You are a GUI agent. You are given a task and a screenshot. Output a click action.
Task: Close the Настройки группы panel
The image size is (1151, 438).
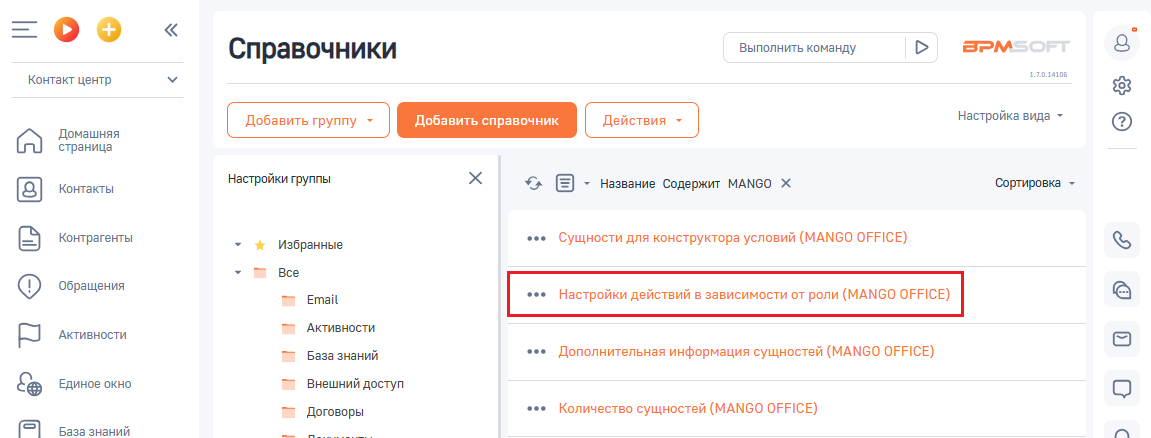pos(476,178)
